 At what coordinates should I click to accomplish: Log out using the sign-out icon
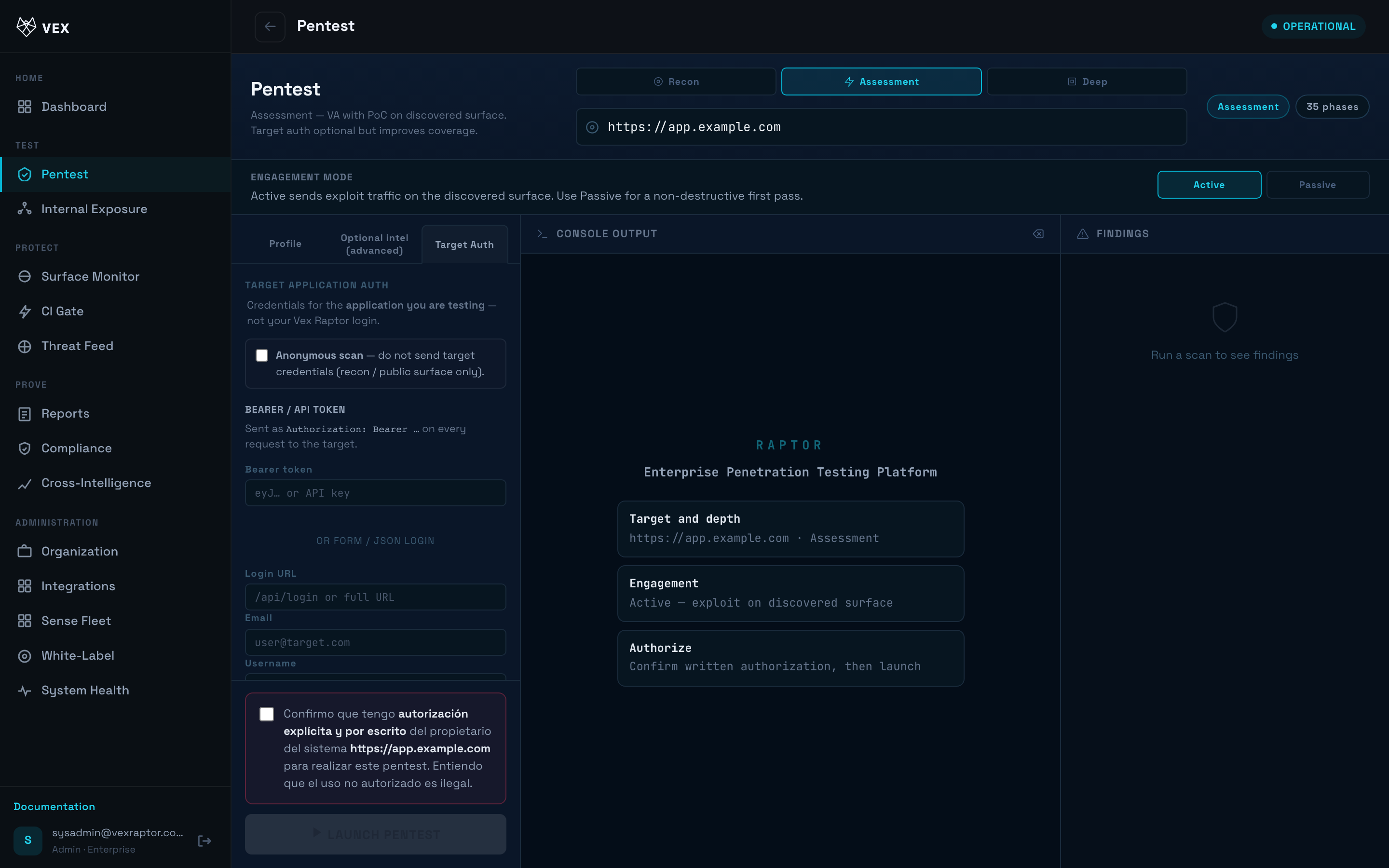[x=204, y=841]
